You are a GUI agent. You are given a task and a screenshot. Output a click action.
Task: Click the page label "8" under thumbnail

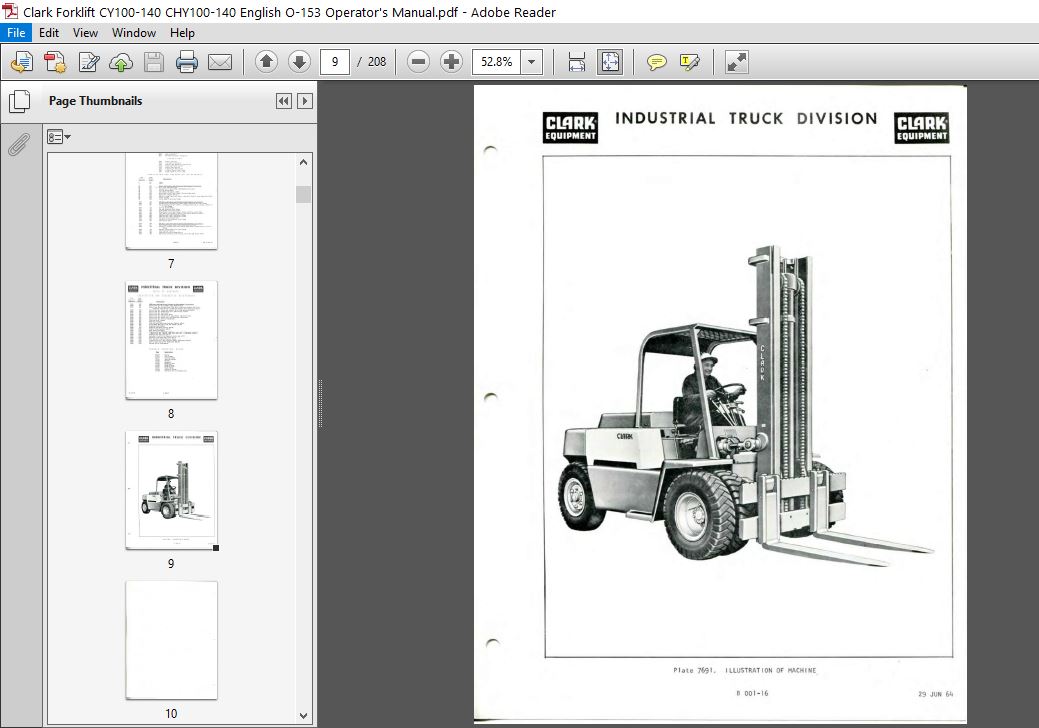171,413
